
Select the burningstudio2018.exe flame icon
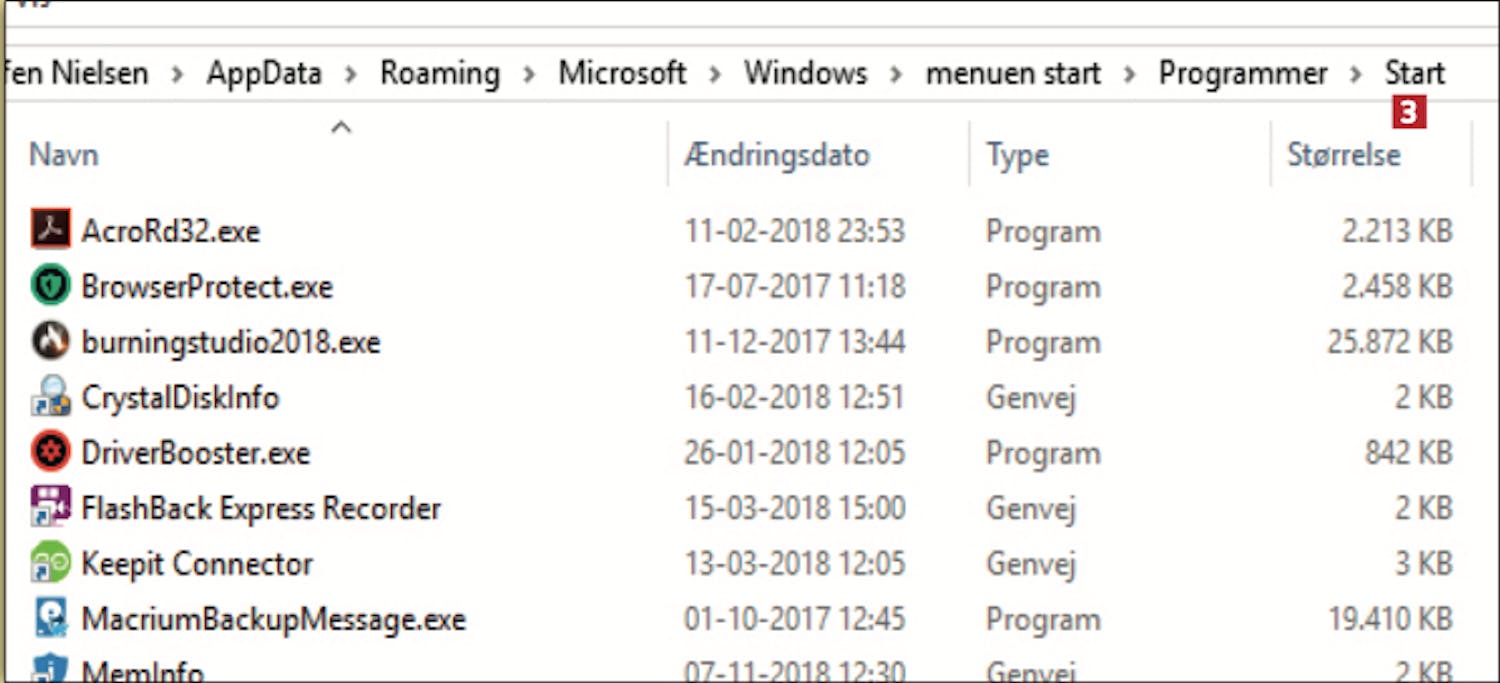50,341
